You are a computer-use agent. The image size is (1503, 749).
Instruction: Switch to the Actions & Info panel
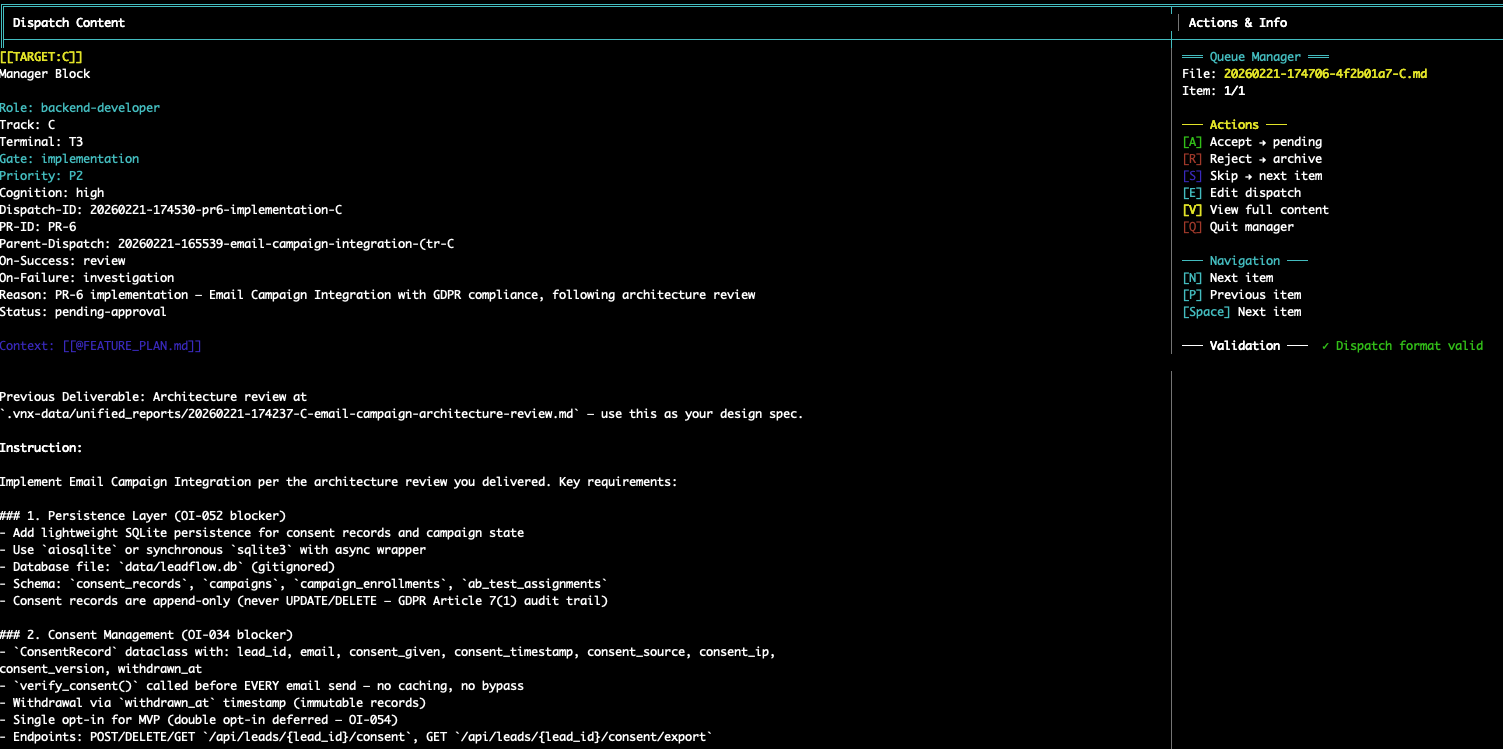[1238, 22]
